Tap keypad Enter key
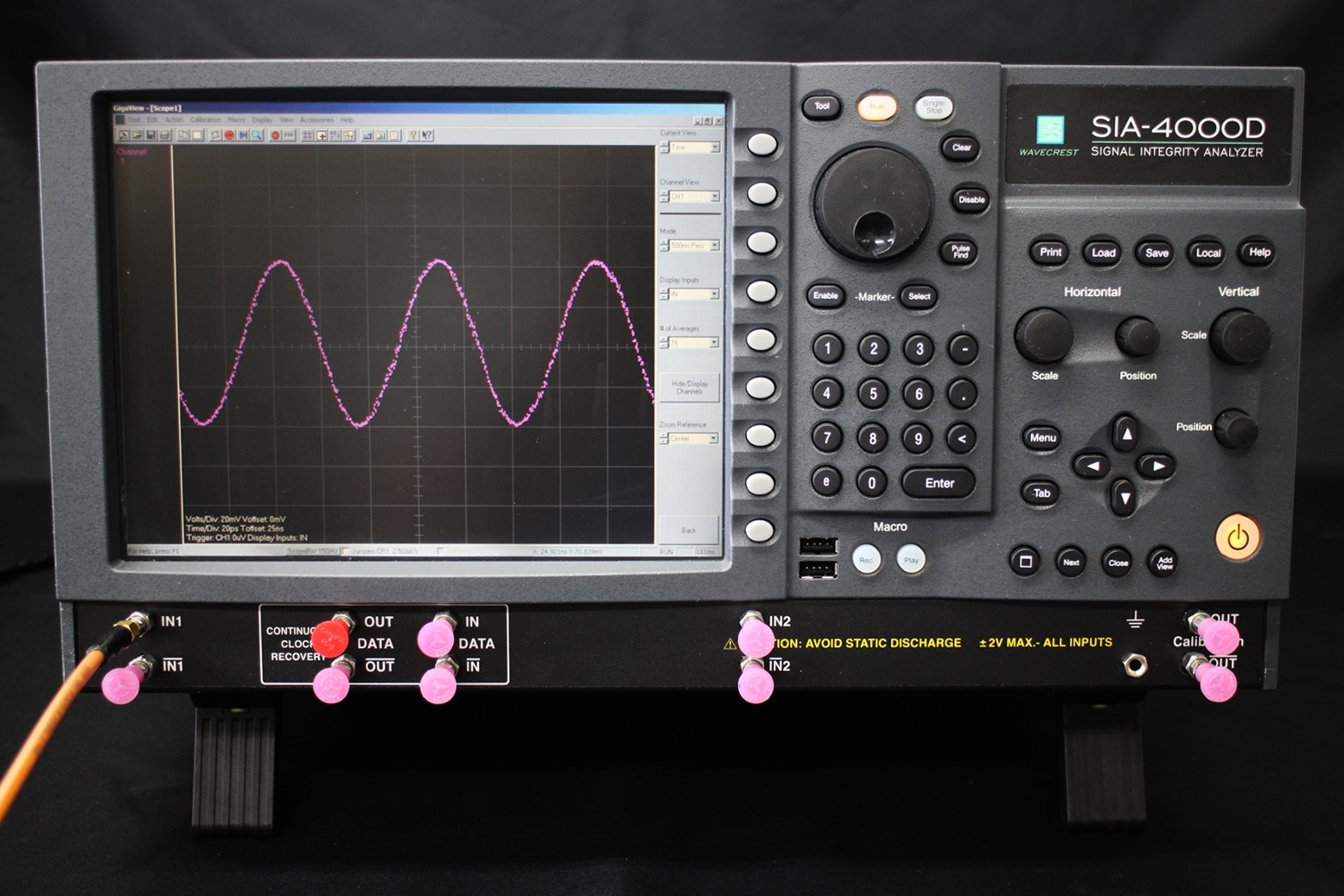The image size is (1344, 896). pyautogui.click(x=939, y=483)
